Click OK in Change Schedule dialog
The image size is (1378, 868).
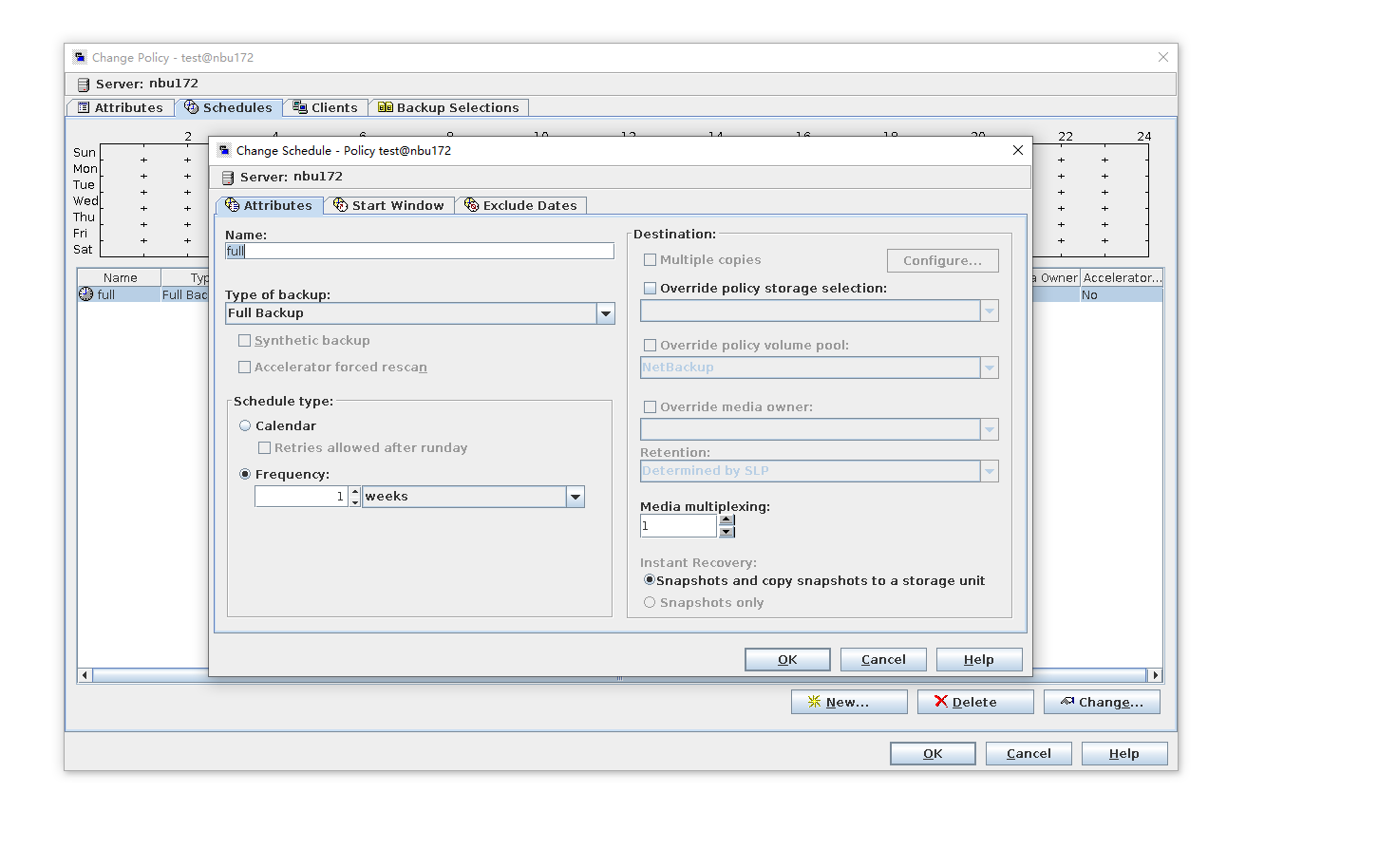coord(787,659)
